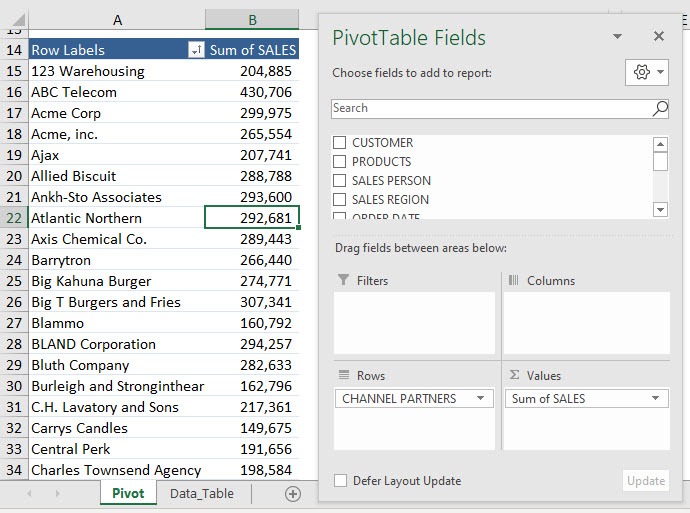Click field list scroll up arrow
The width and height of the screenshot is (690, 513).
pyautogui.click(x=660, y=144)
